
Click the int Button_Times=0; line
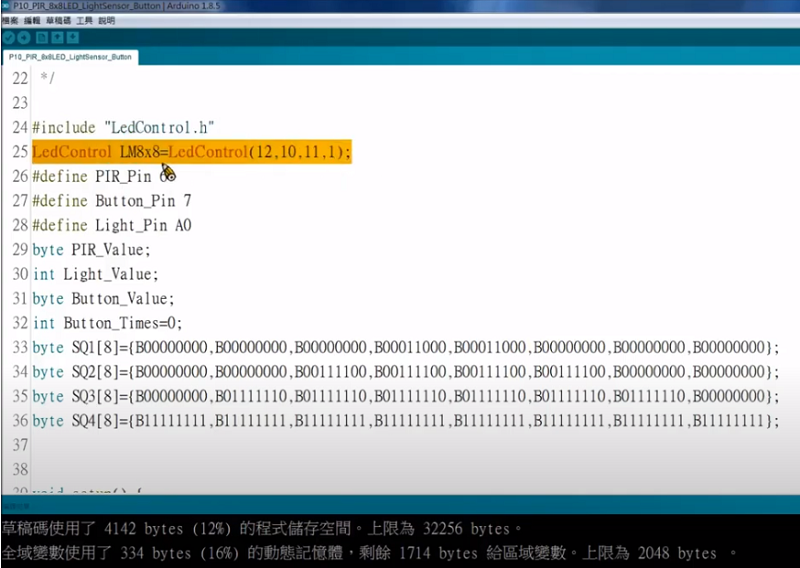point(107,323)
